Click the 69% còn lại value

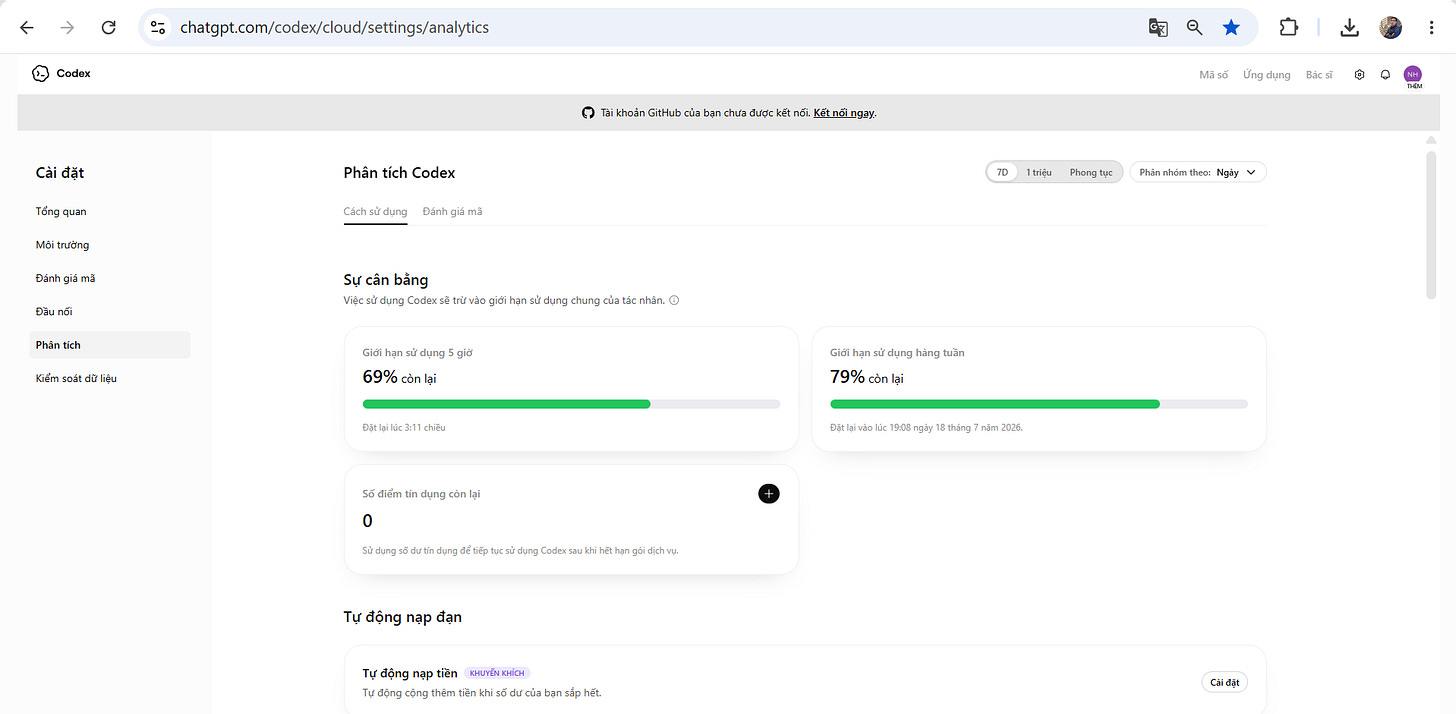[x=399, y=377]
